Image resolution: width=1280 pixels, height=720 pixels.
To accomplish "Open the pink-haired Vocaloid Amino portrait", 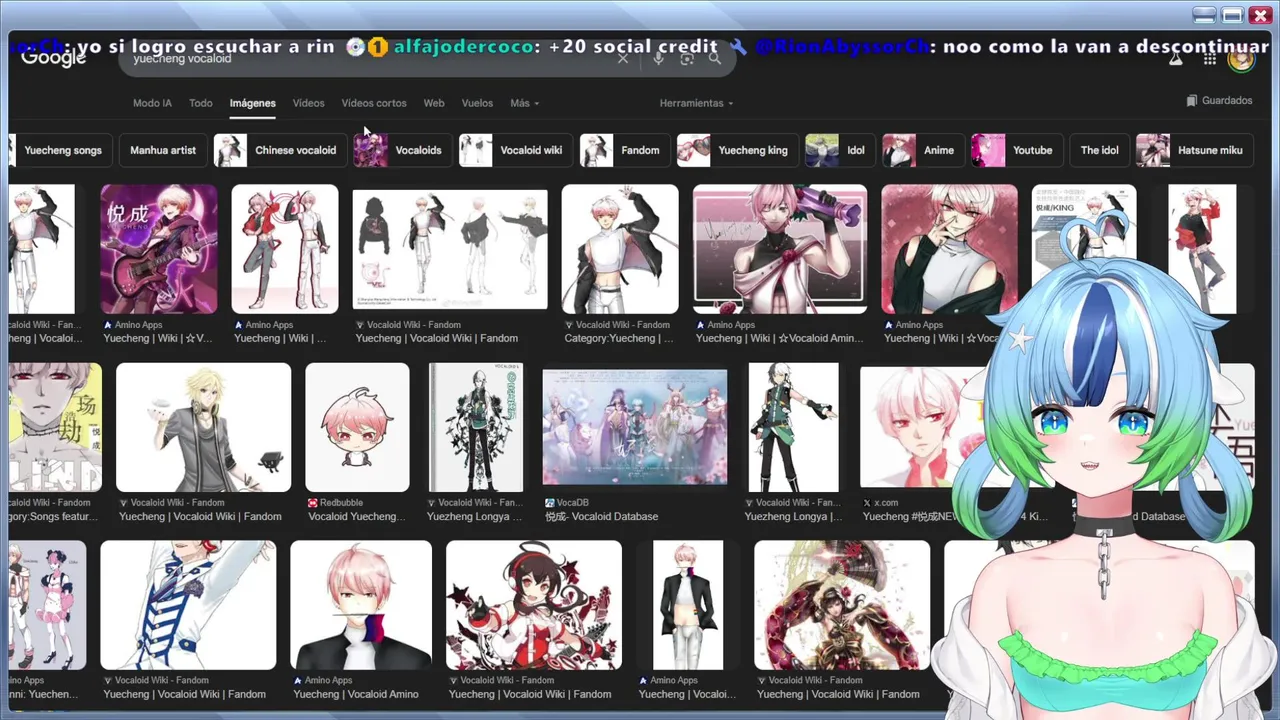I will tap(361, 605).
